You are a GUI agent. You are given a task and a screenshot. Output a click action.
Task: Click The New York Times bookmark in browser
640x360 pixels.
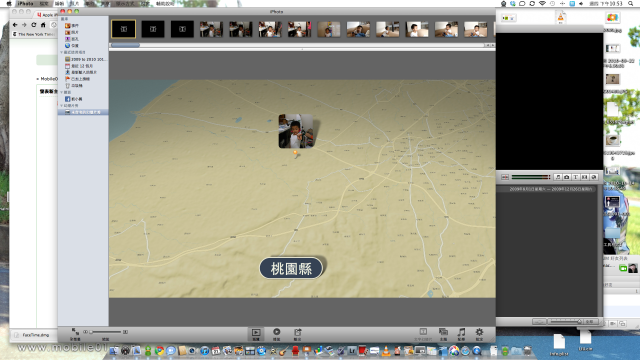click(33, 34)
